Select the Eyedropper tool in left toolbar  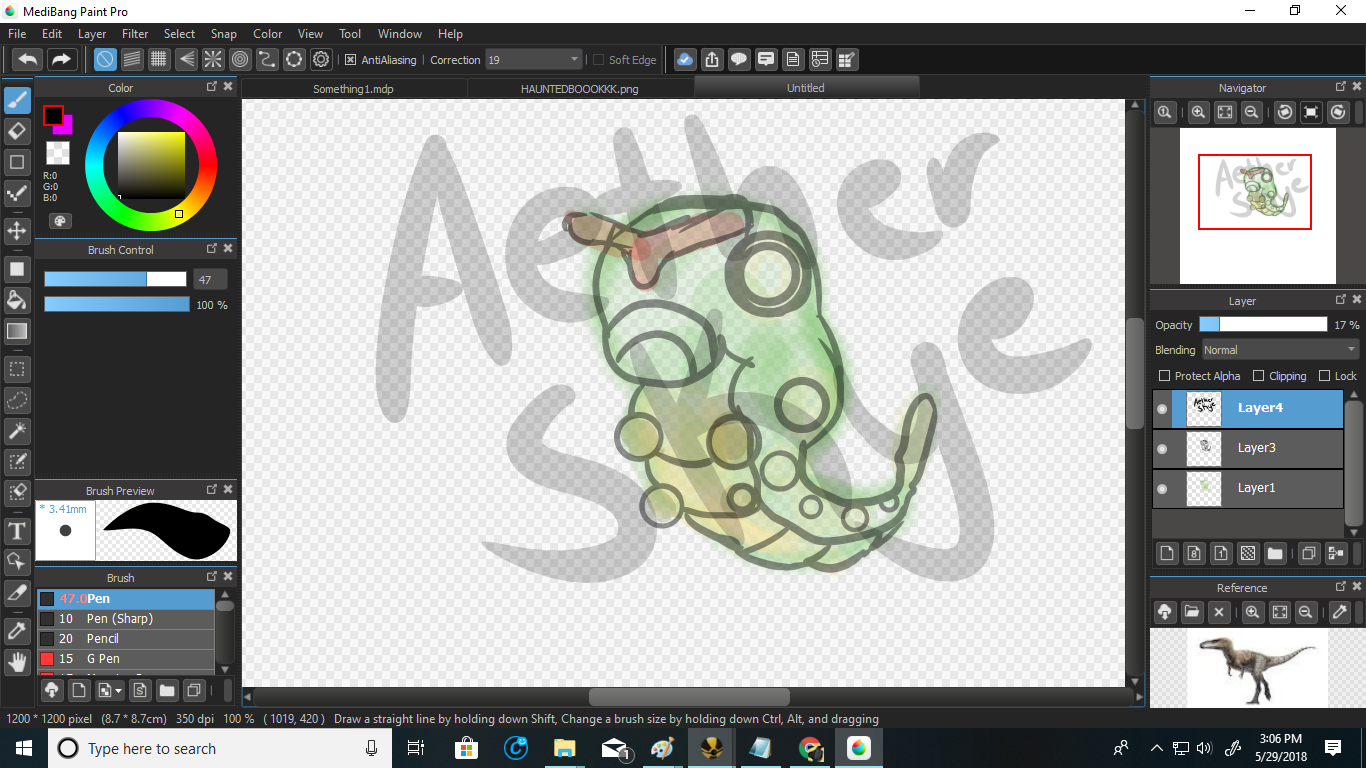click(x=17, y=630)
